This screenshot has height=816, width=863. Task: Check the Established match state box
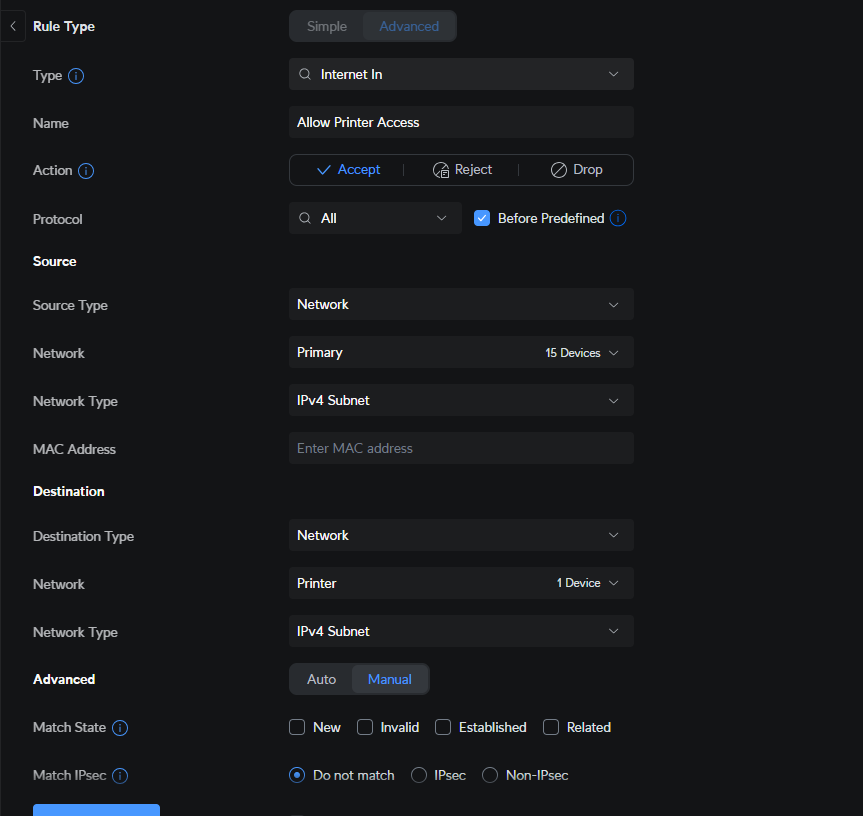pyautogui.click(x=443, y=727)
